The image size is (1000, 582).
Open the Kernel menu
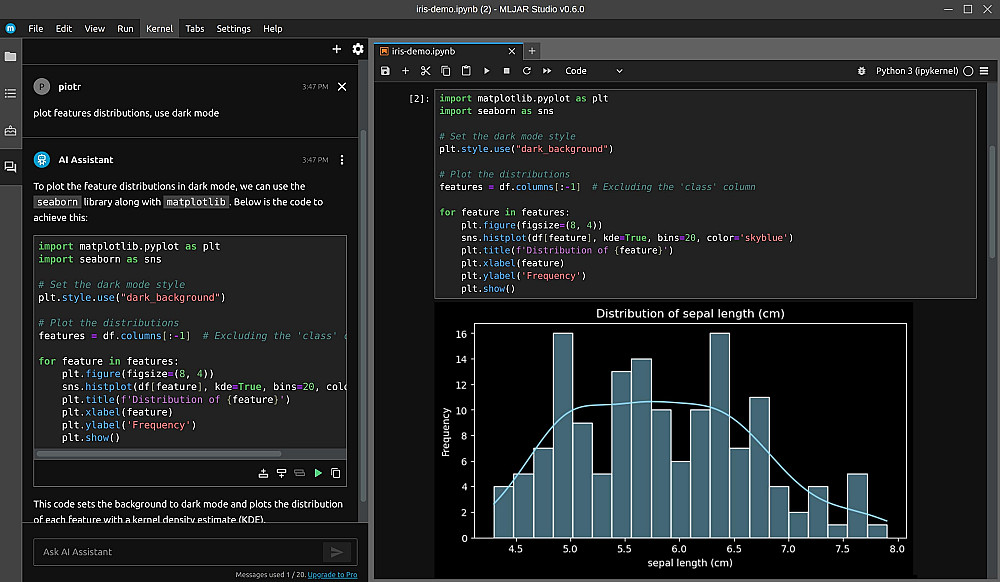[x=159, y=29]
